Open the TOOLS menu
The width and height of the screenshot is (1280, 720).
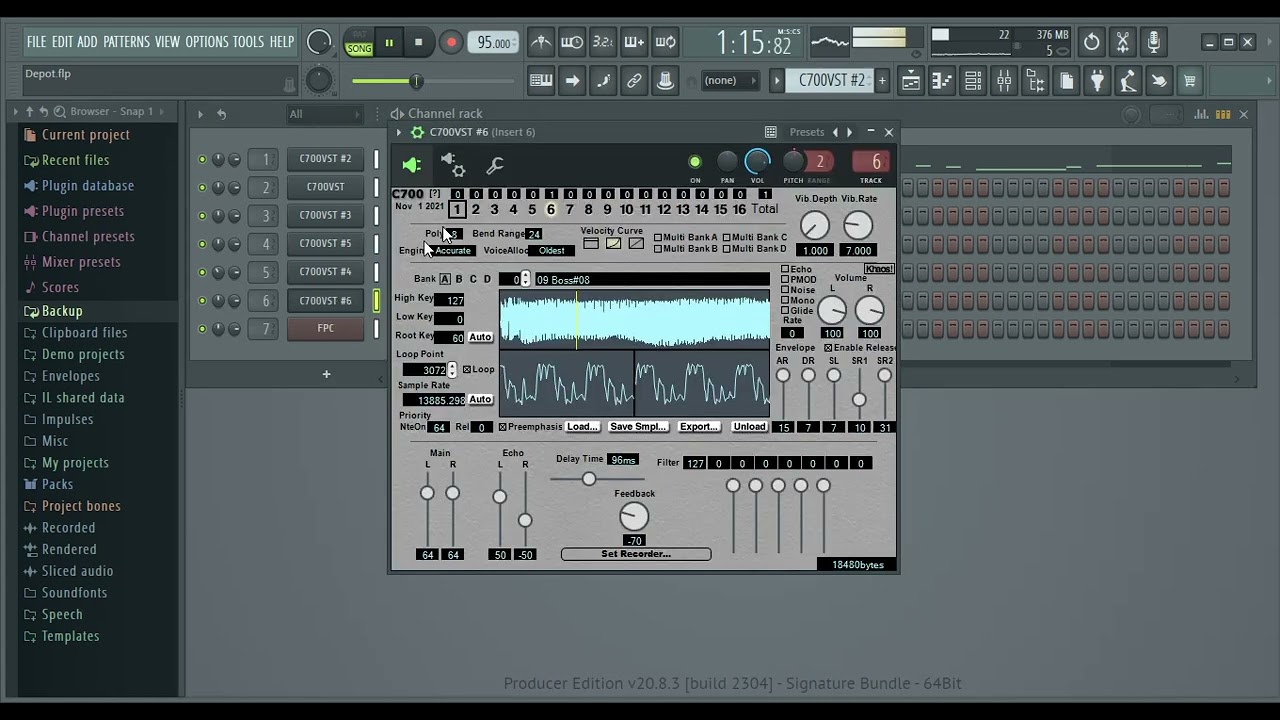[x=249, y=42]
